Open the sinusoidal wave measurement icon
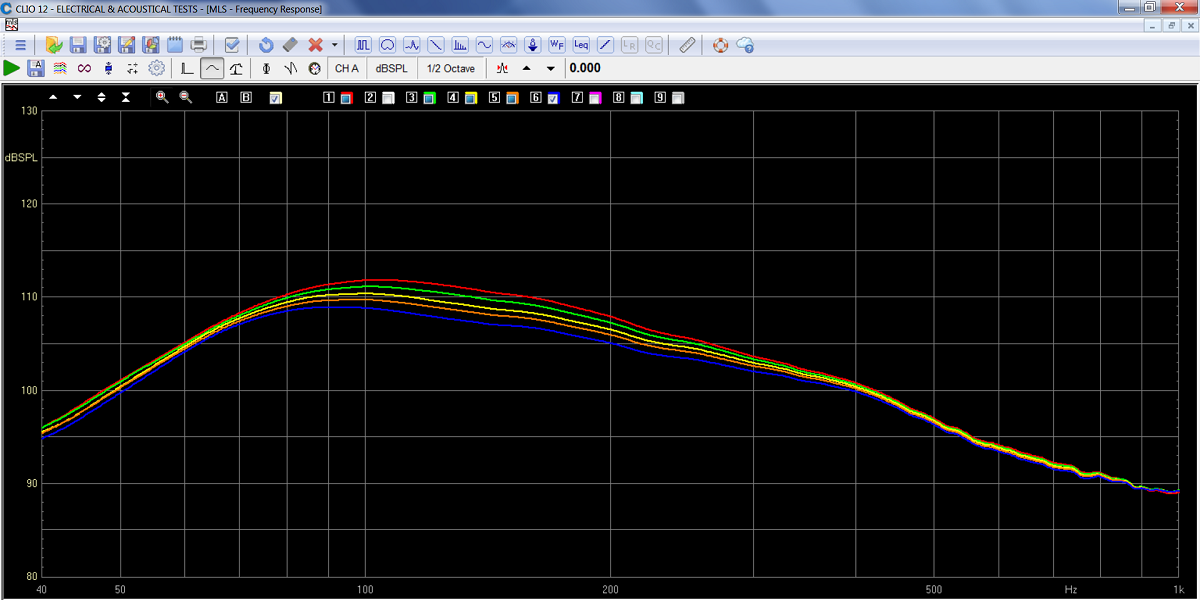The height and width of the screenshot is (600, 1200). [x=484, y=45]
